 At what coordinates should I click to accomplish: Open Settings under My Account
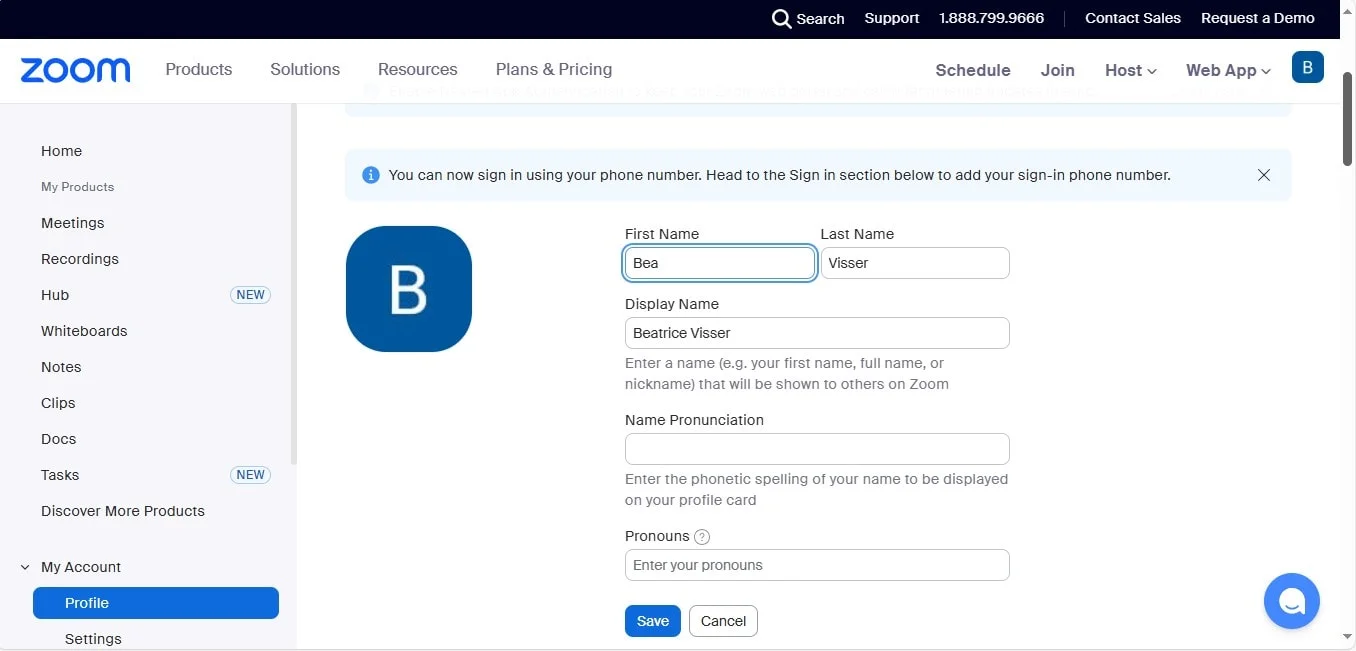point(93,639)
